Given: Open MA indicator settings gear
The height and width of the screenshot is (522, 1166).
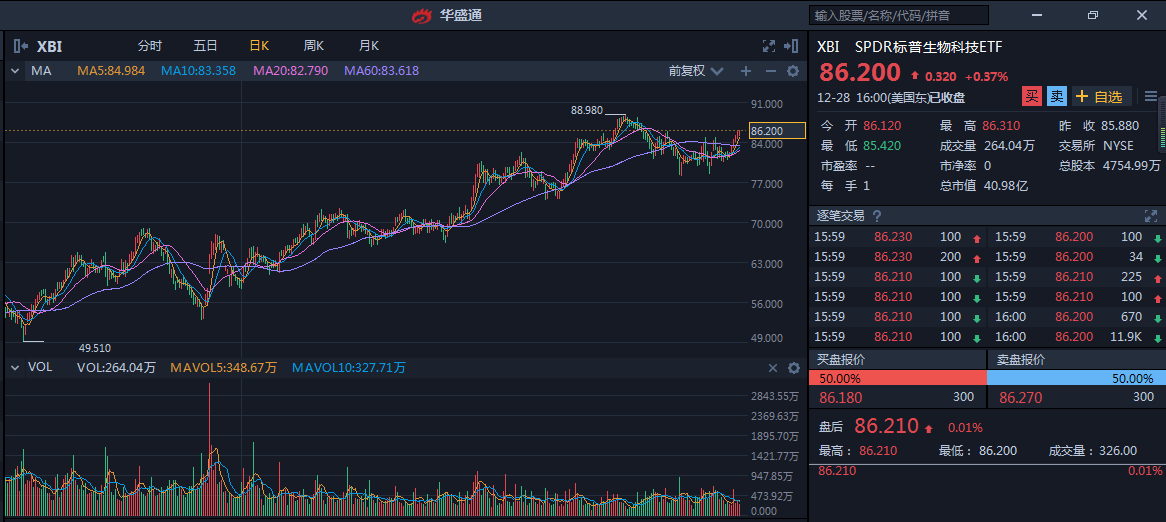Looking at the screenshot, I should [793, 71].
